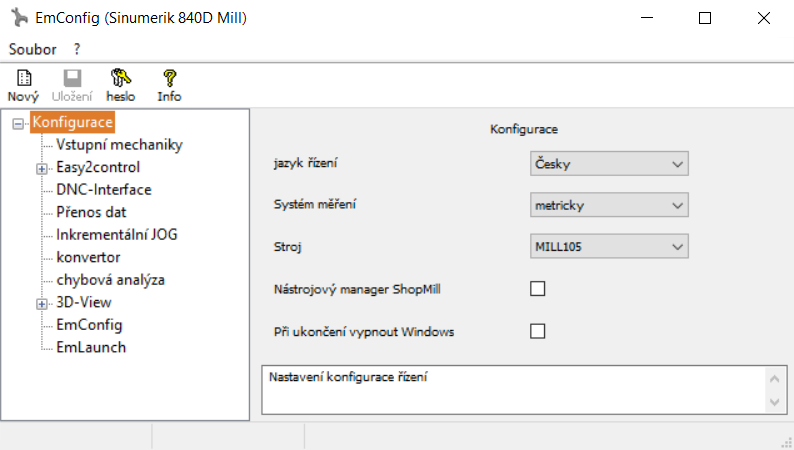Collapse the Konfigurace root node
Screen dimensions: 794x450
pos(18,124)
